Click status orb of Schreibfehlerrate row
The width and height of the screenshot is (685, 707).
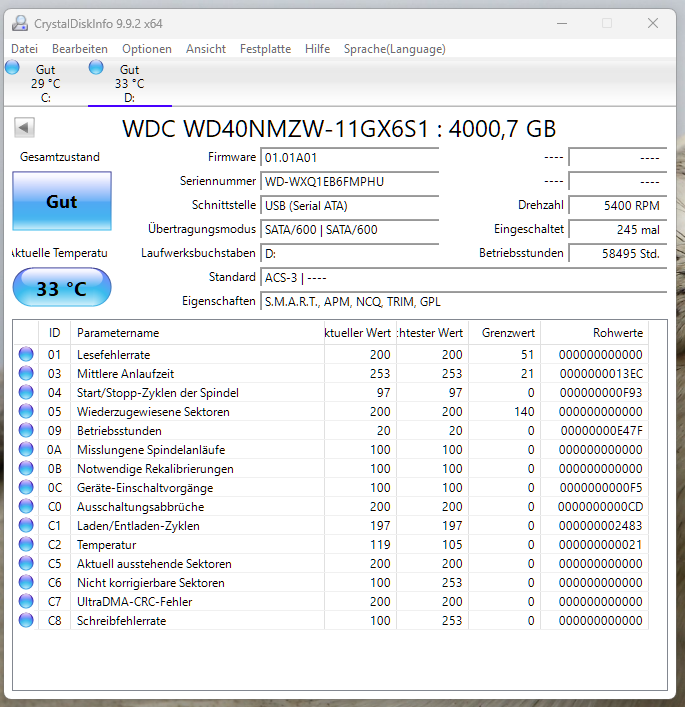pyautogui.click(x=26, y=620)
